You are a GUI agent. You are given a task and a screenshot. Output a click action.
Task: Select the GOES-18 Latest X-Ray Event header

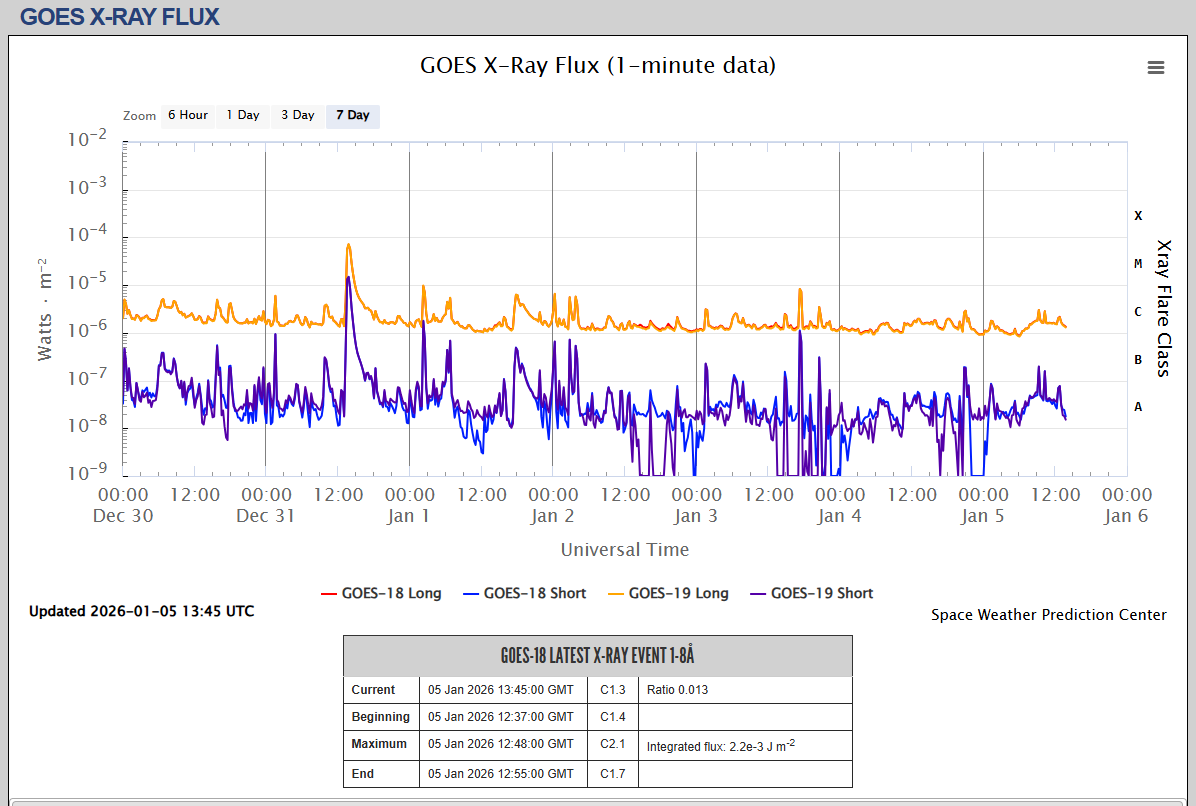(597, 656)
